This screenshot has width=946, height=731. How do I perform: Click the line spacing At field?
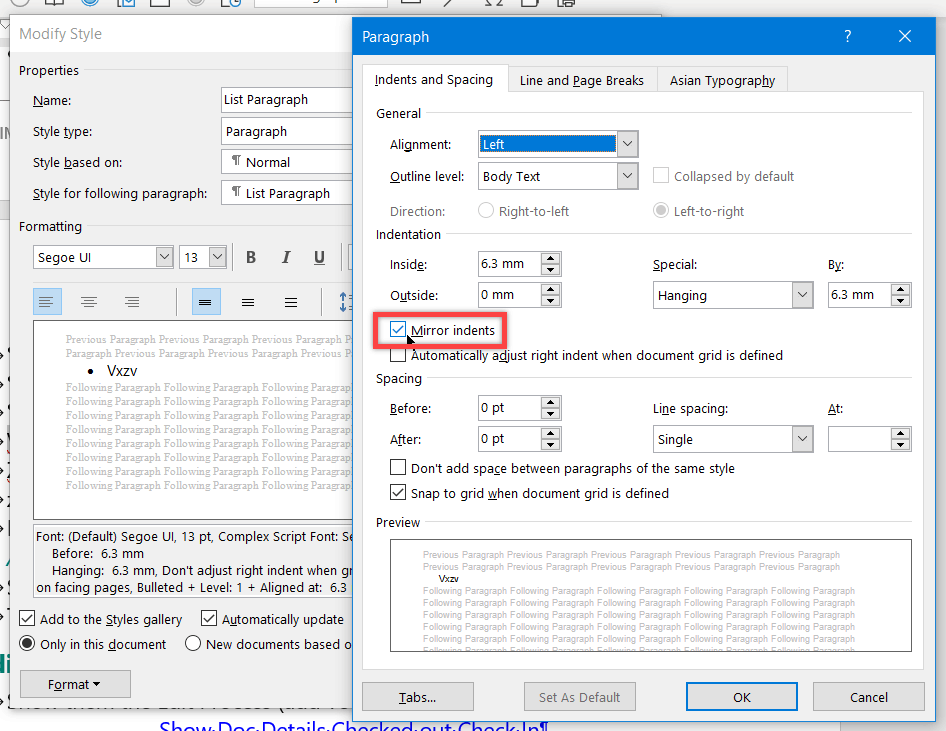[x=859, y=439]
